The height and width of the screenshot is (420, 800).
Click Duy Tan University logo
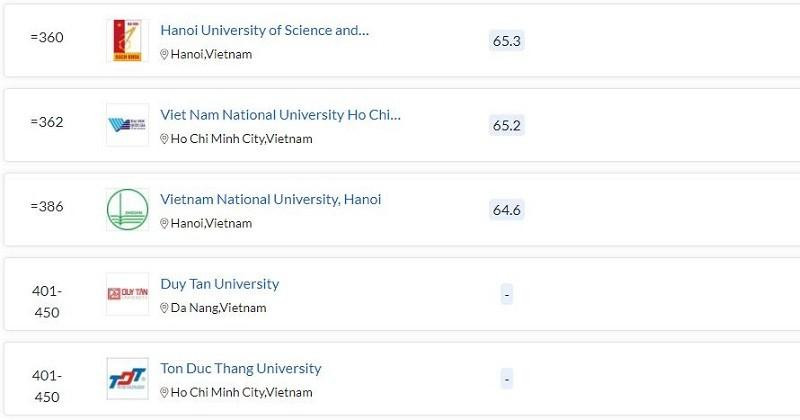click(x=127, y=294)
